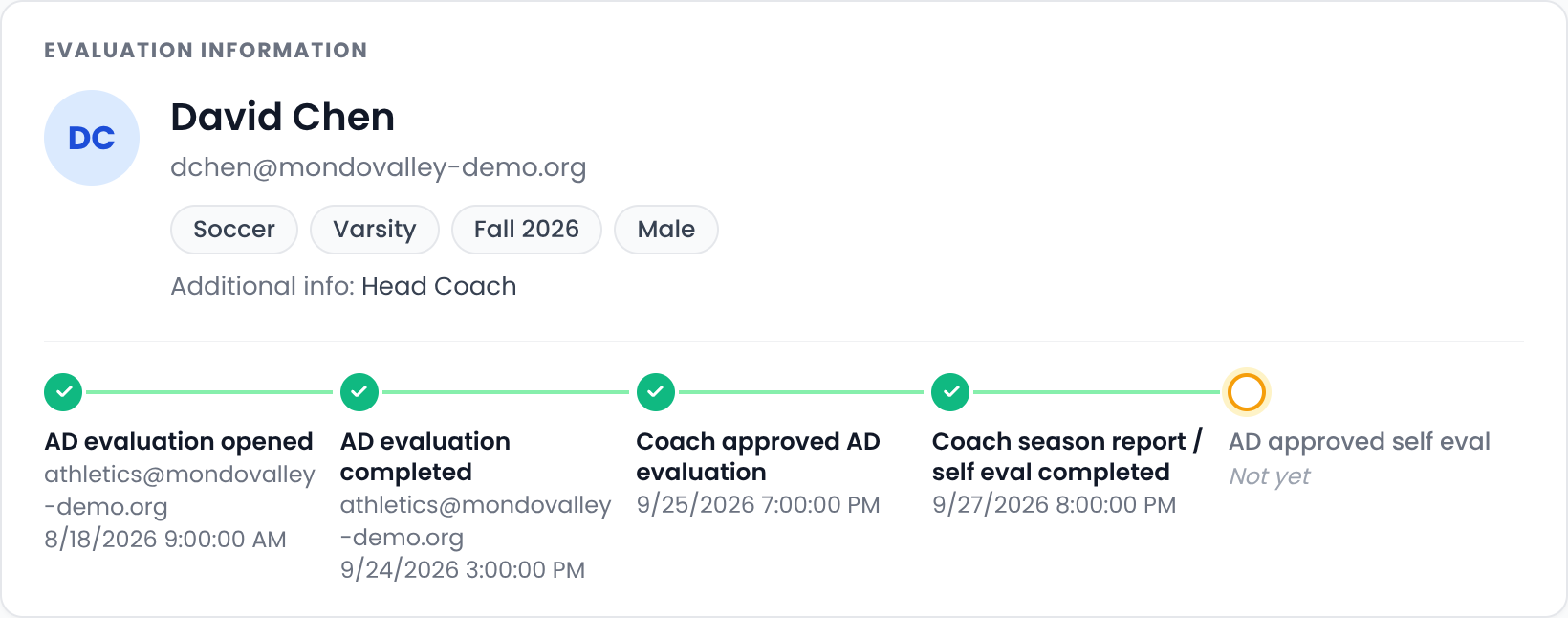
Task: Click the David Chen name heading
Action: point(283,117)
